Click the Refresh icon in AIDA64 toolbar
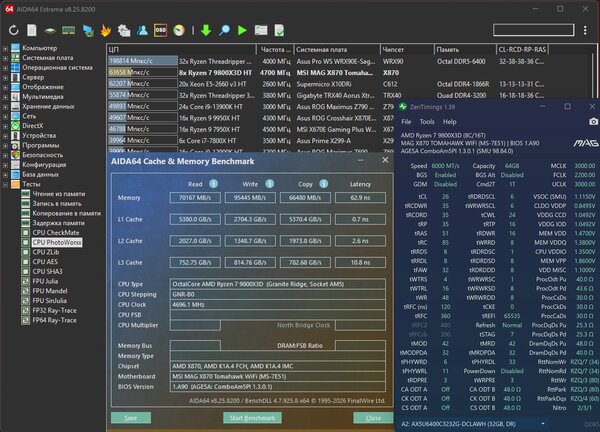Image resolution: width=600 pixels, height=432 pixels. tap(14, 30)
